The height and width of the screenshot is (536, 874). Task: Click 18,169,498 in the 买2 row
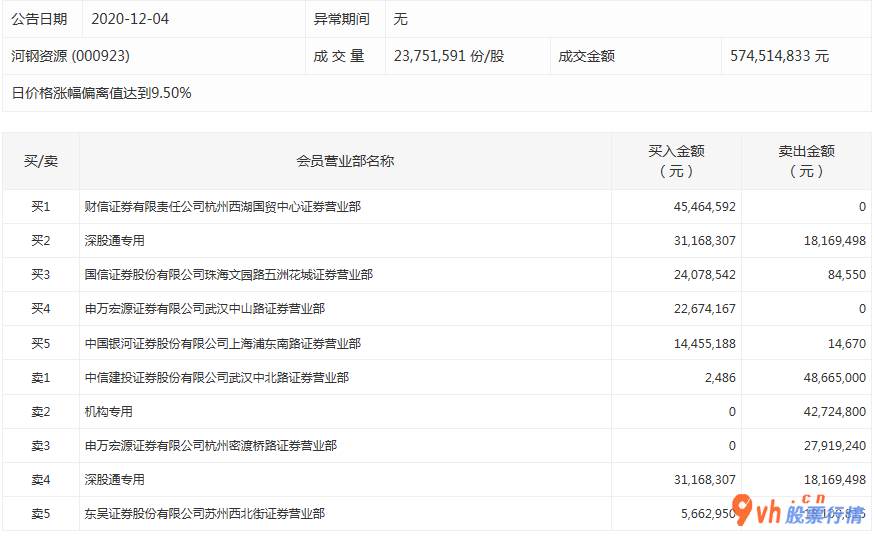click(835, 241)
